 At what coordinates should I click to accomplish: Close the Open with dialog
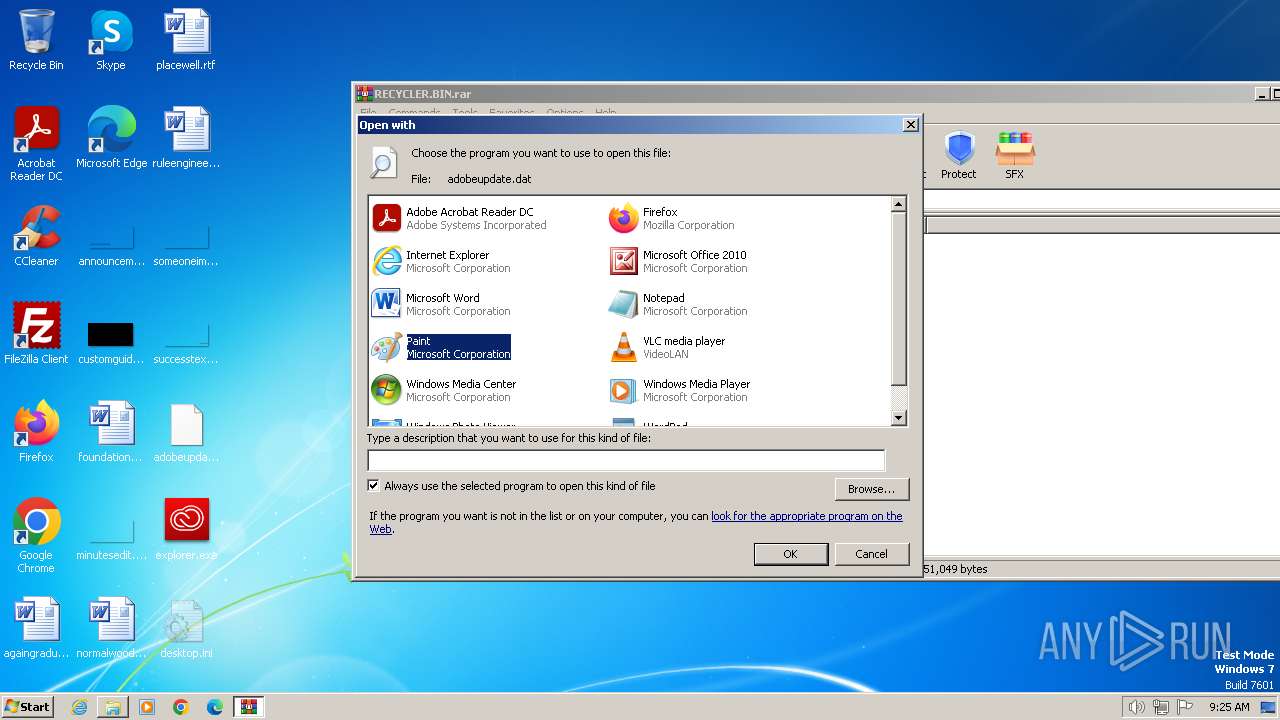coord(910,125)
